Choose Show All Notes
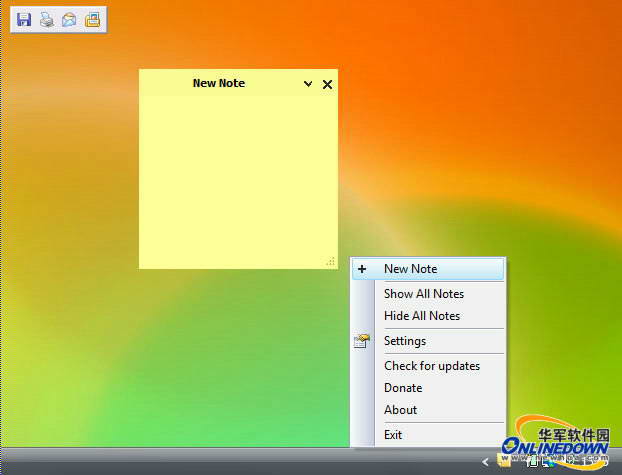 428,294
